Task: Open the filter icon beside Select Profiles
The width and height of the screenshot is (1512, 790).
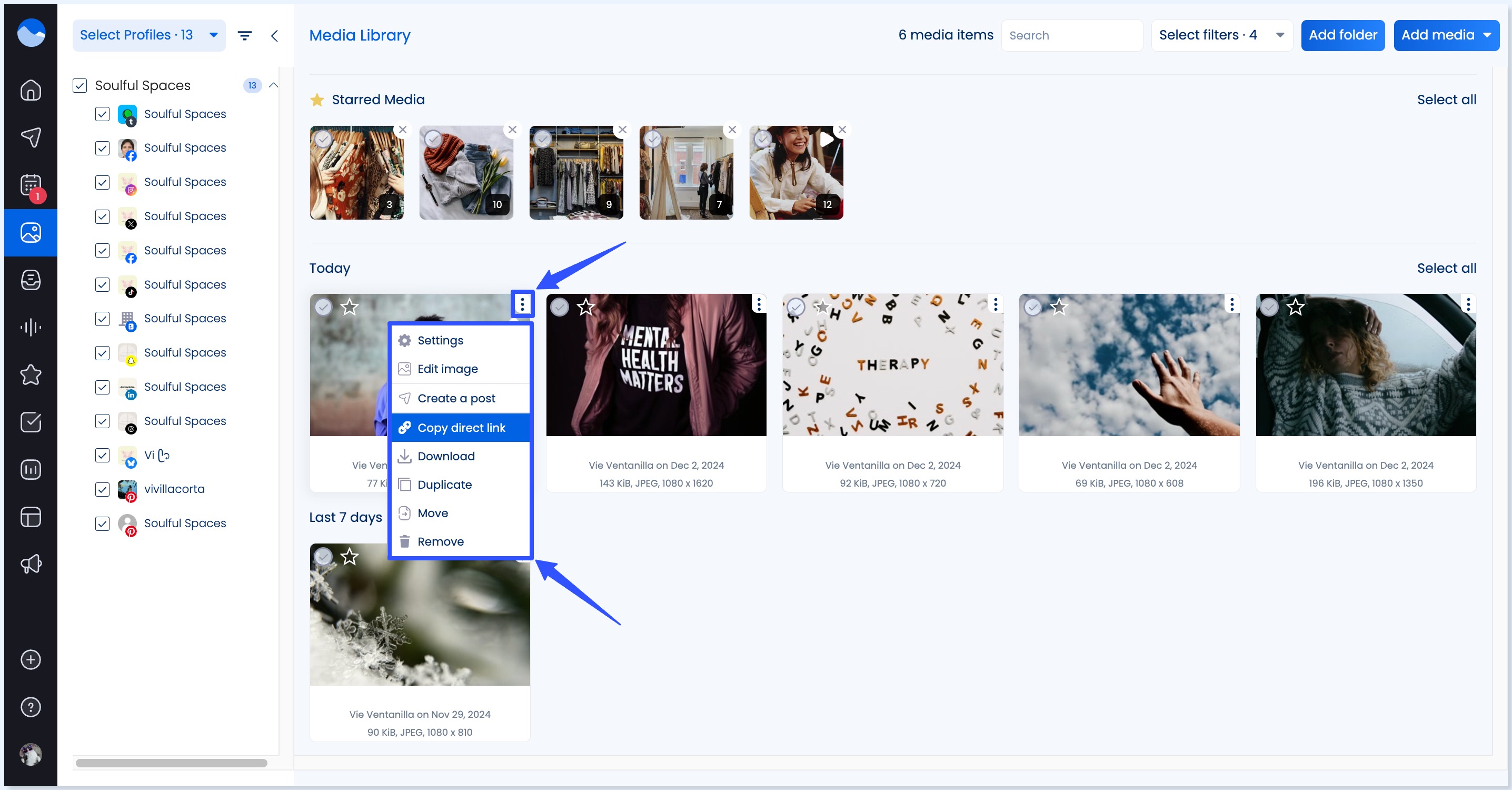Action: [245, 35]
